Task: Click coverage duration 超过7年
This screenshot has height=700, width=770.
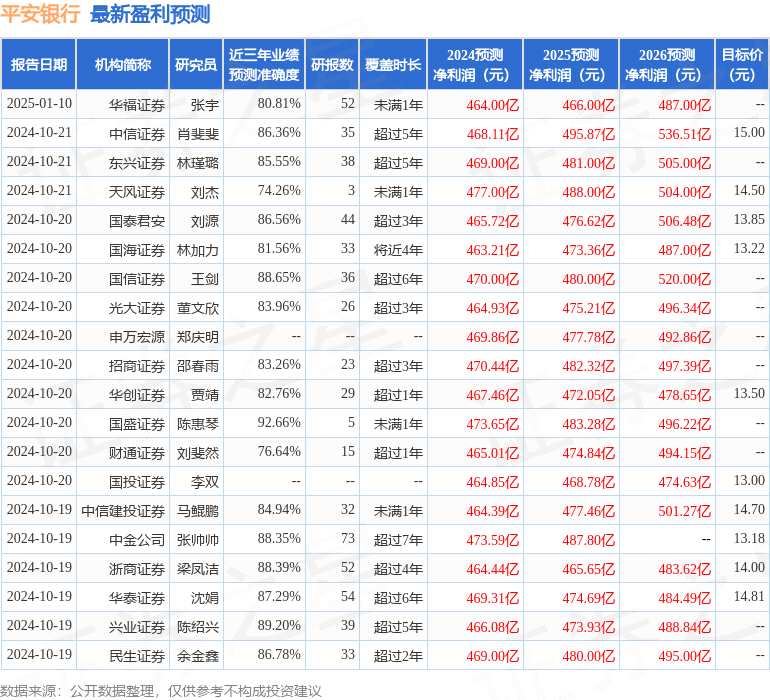Action: click(x=398, y=539)
